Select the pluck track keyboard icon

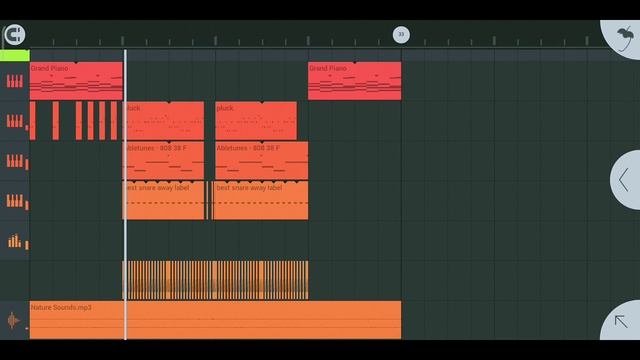(x=15, y=121)
